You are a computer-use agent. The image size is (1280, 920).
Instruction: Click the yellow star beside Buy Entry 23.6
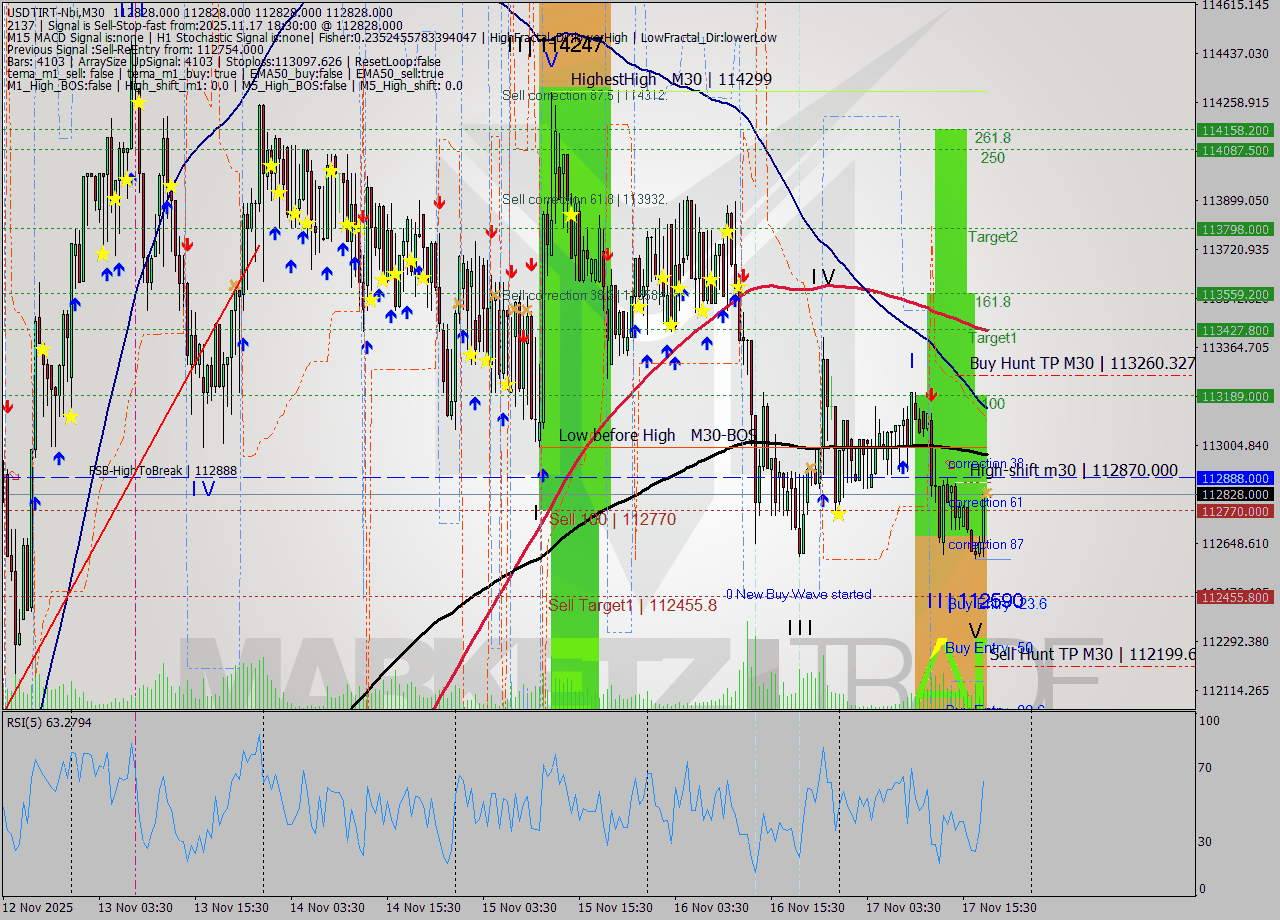(x=838, y=514)
